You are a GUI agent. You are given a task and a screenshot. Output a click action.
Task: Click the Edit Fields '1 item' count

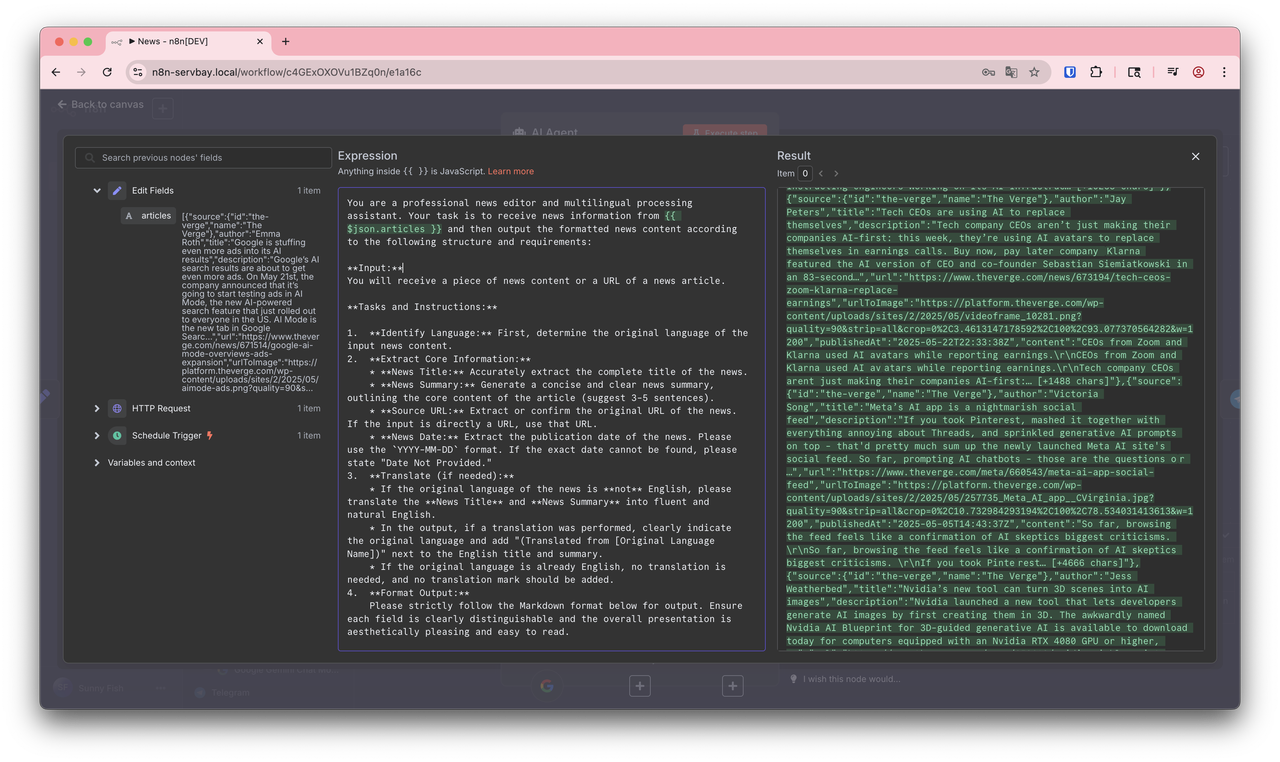click(309, 190)
